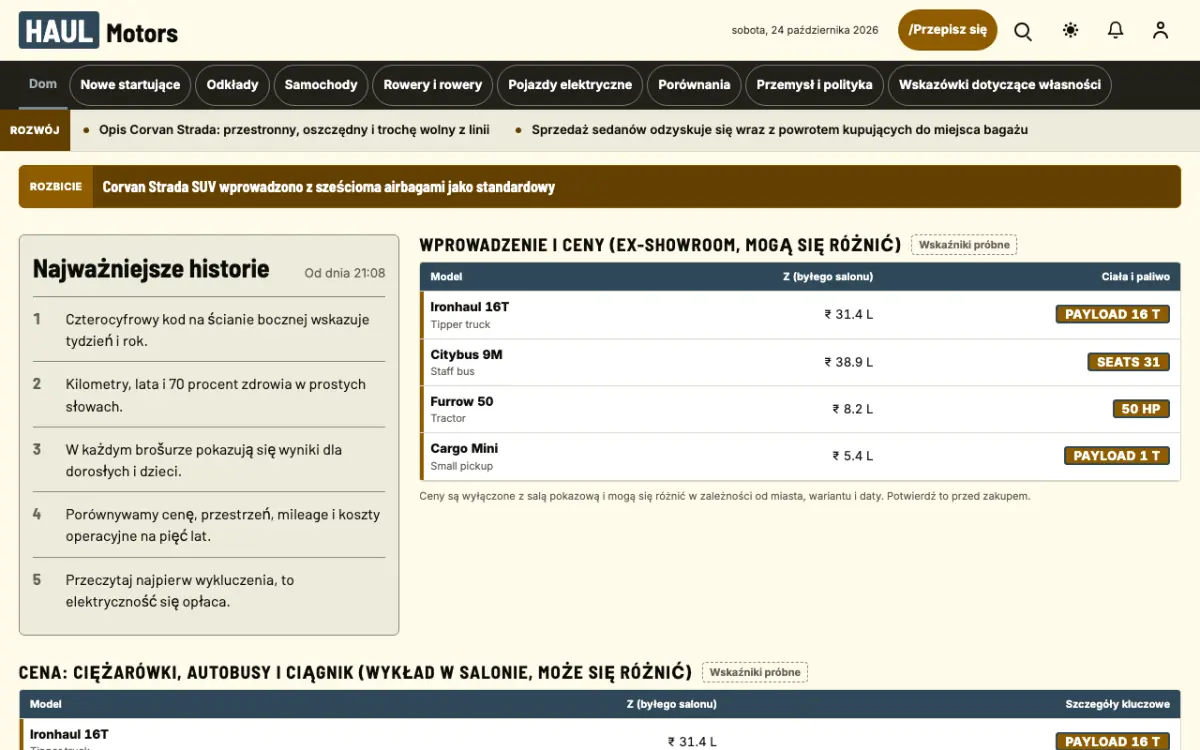
Task: Open the user account icon
Action: point(1160,30)
